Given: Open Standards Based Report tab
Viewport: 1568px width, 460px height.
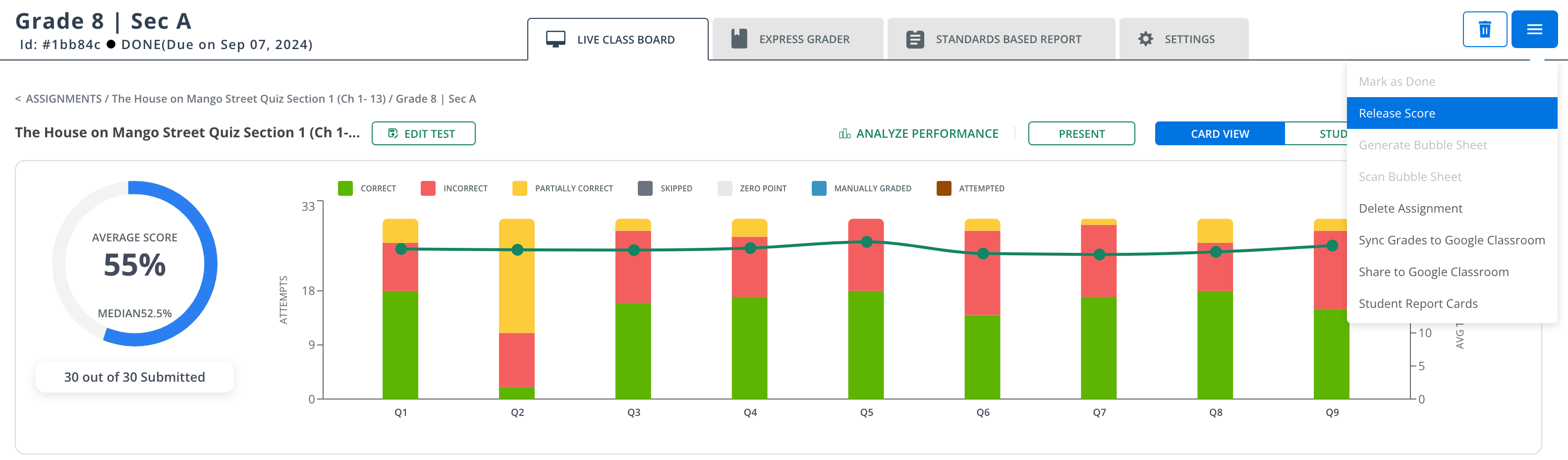Looking at the screenshot, I should tap(1001, 39).
